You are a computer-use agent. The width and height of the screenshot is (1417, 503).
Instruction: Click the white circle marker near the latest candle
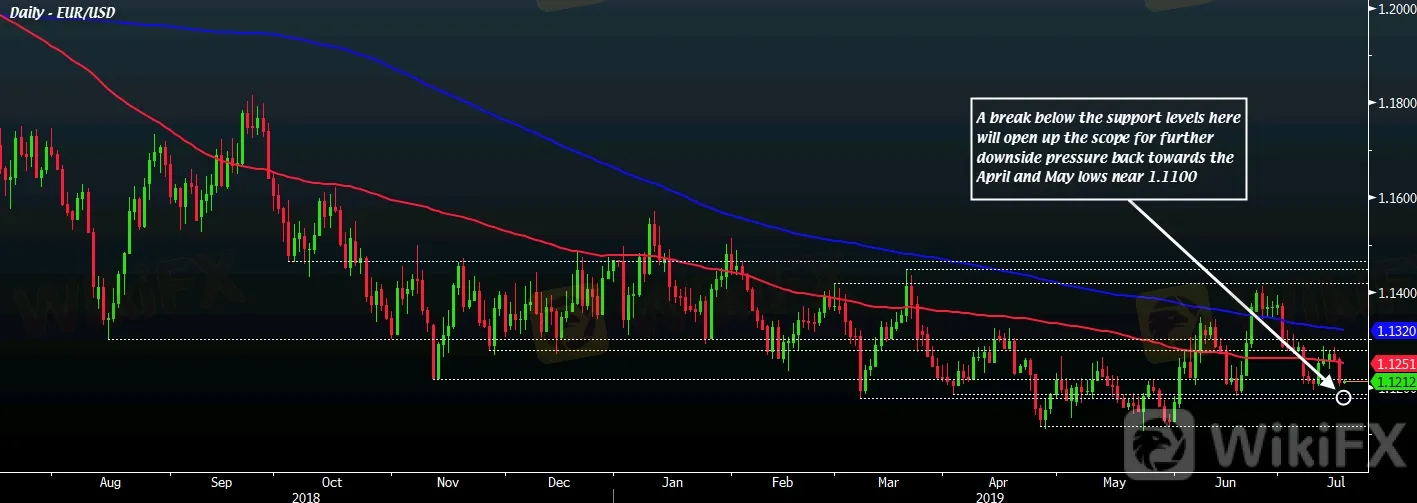pos(1343,398)
